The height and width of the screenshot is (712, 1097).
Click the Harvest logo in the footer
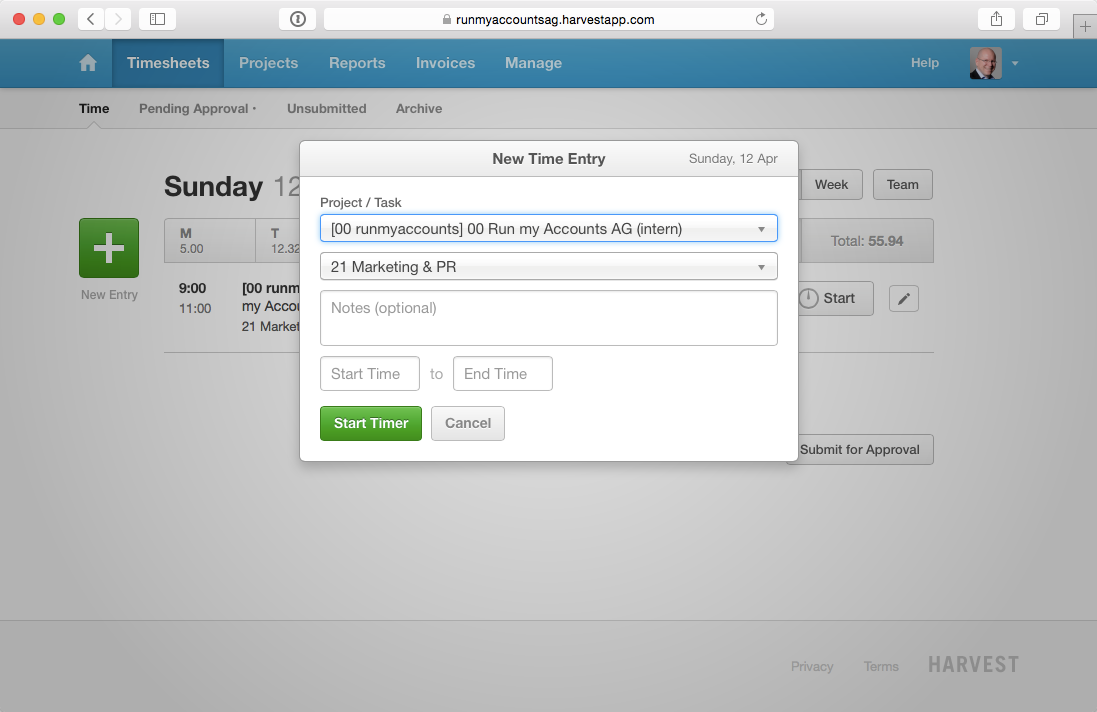tap(973, 664)
